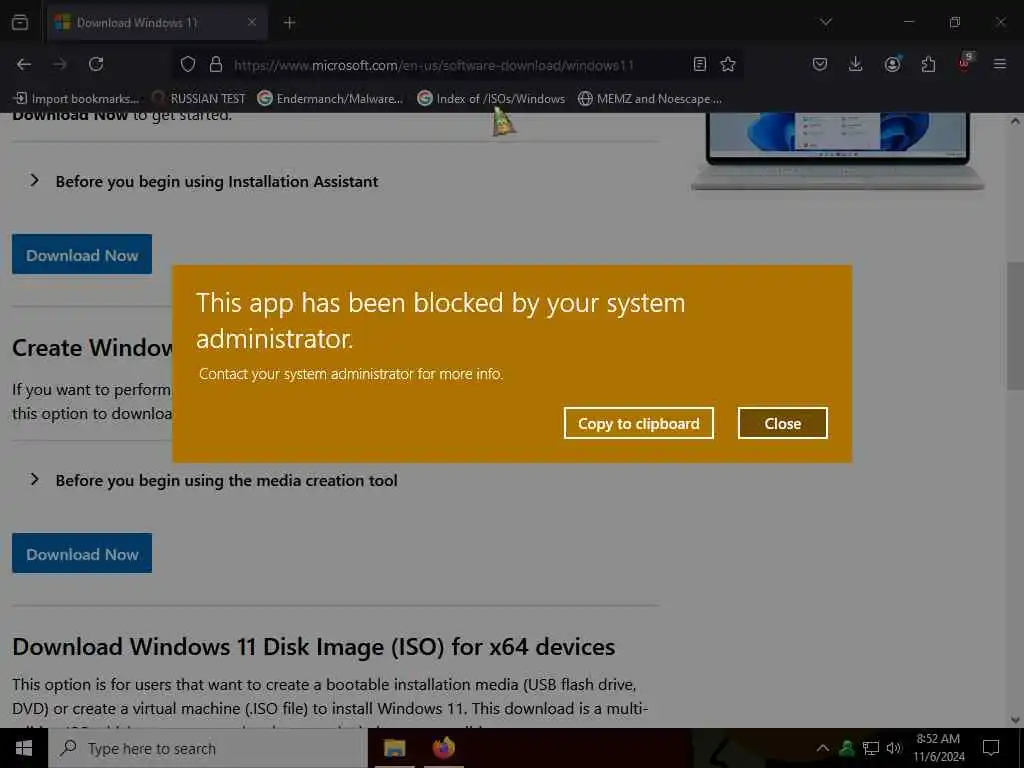Open a new tab
The width and height of the screenshot is (1024, 768).
tap(290, 23)
